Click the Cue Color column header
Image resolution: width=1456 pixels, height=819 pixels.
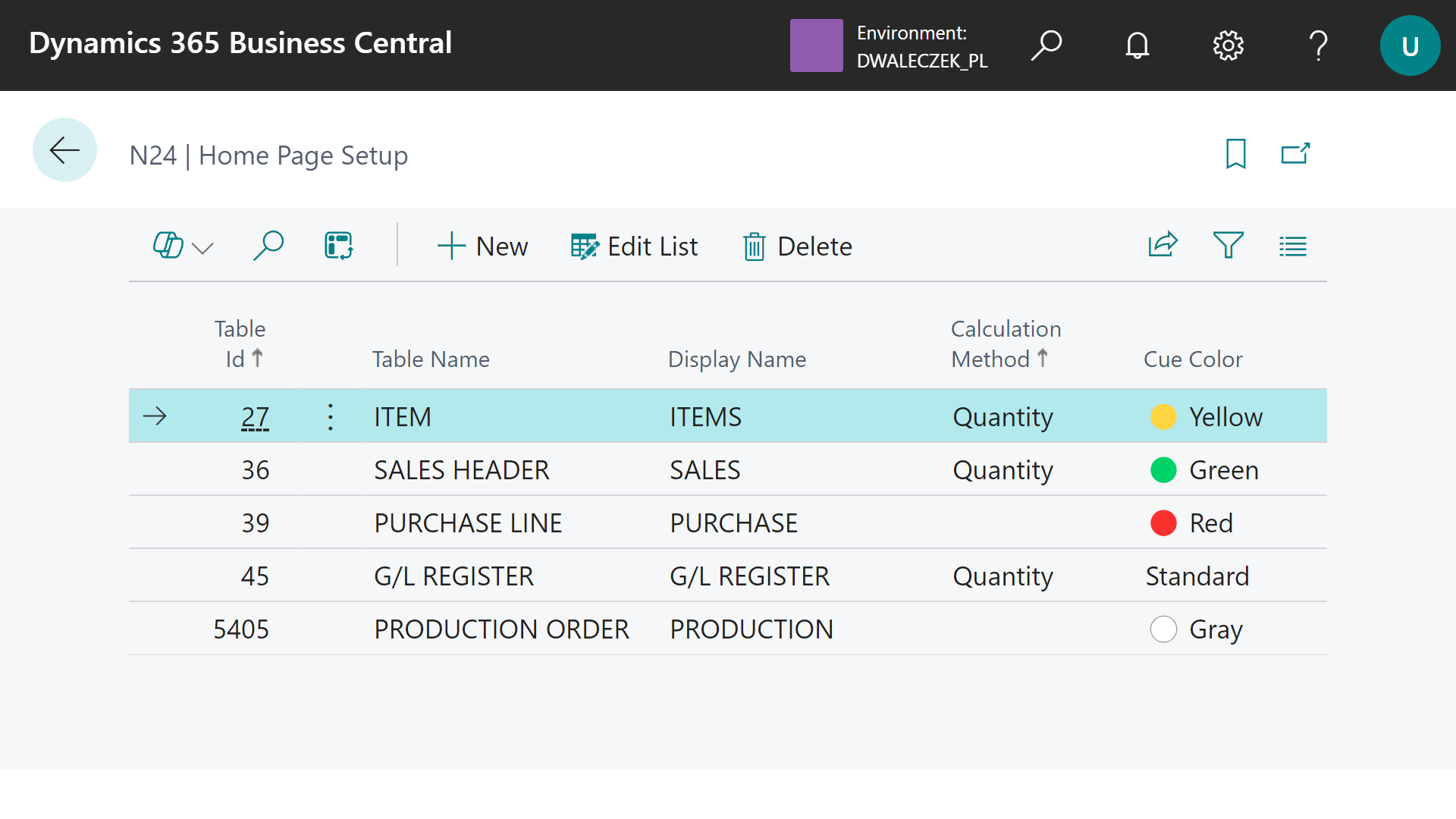pyautogui.click(x=1193, y=359)
